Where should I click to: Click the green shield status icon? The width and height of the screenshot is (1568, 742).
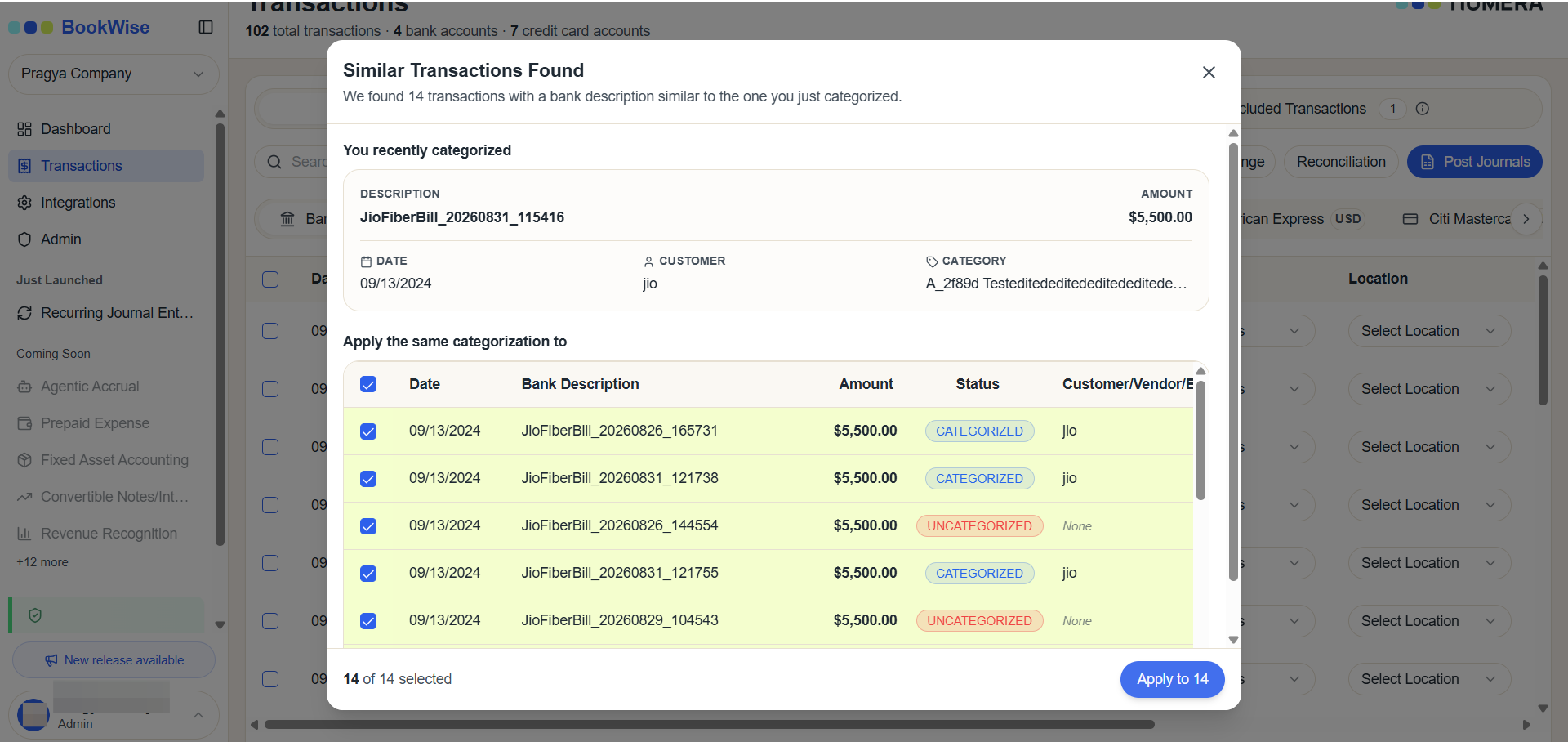point(35,615)
